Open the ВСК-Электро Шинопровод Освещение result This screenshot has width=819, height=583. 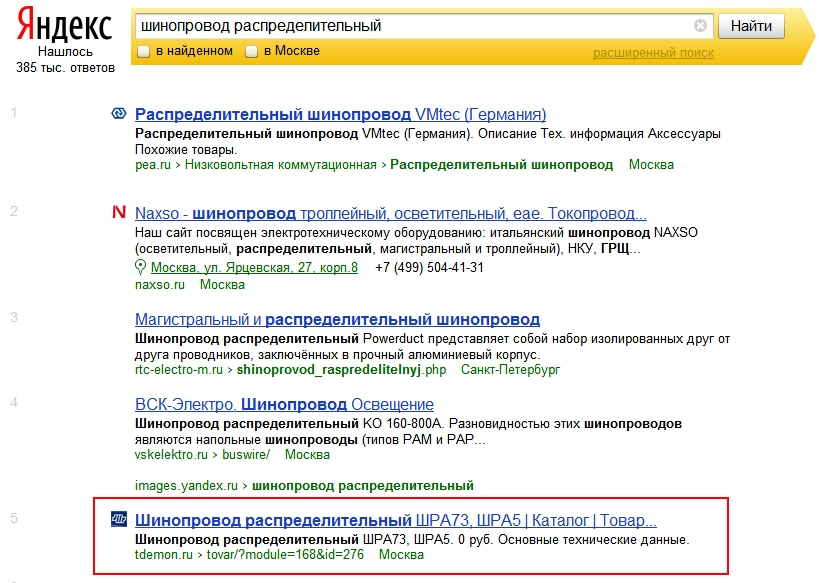284,404
